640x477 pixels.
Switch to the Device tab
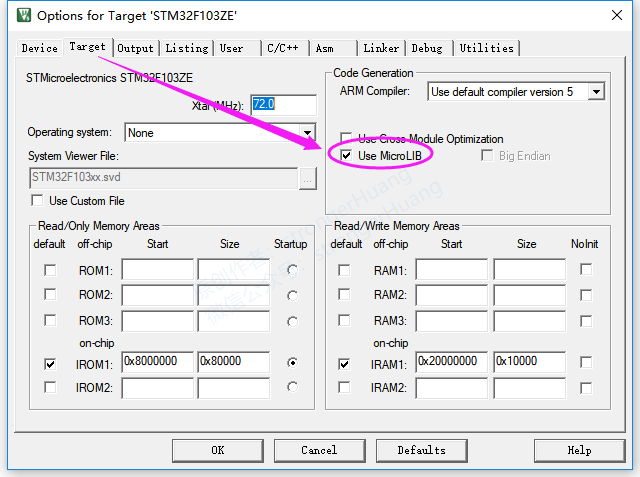39,48
